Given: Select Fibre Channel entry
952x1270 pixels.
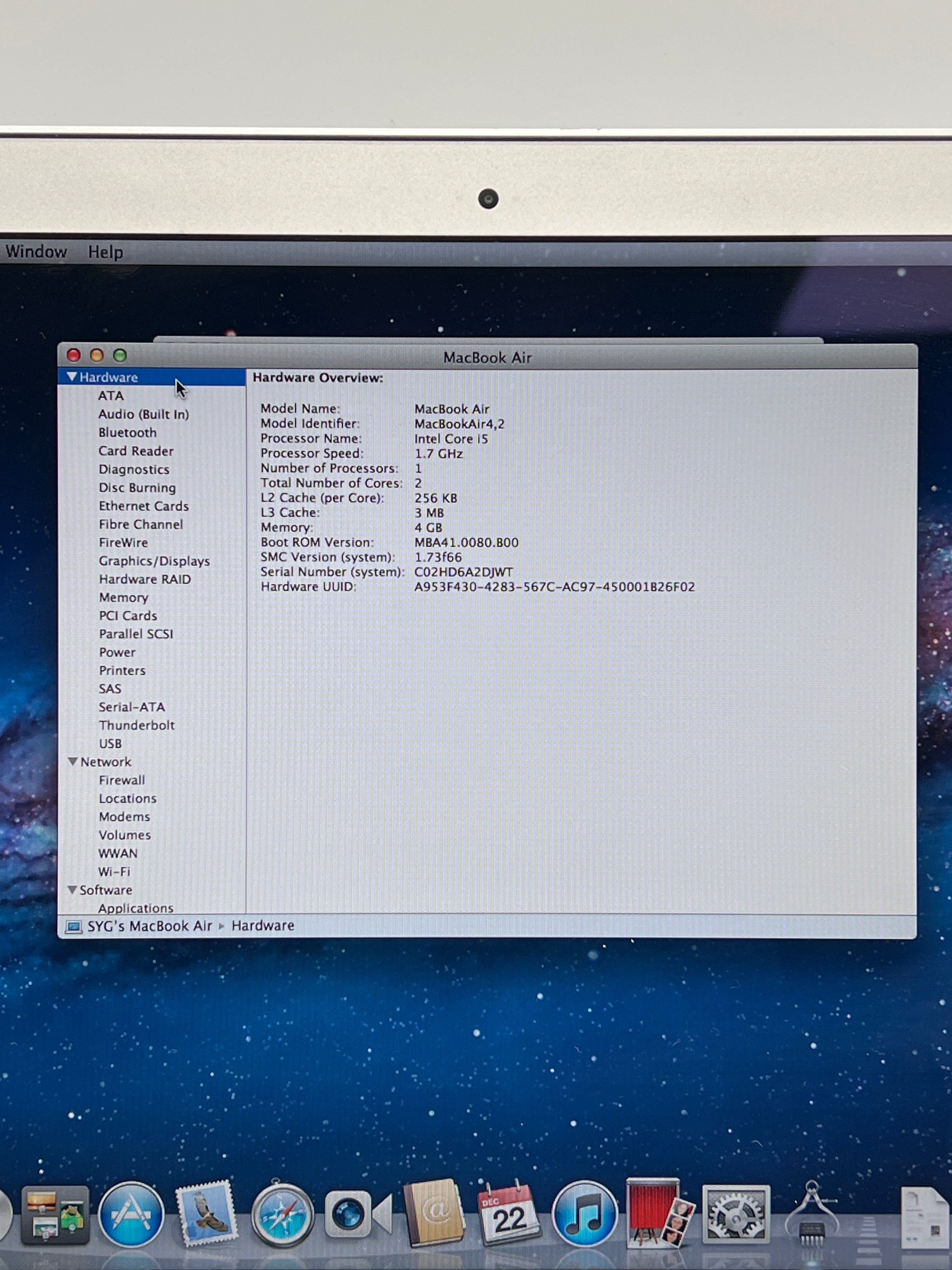Looking at the screenshot, I should 141,524.
